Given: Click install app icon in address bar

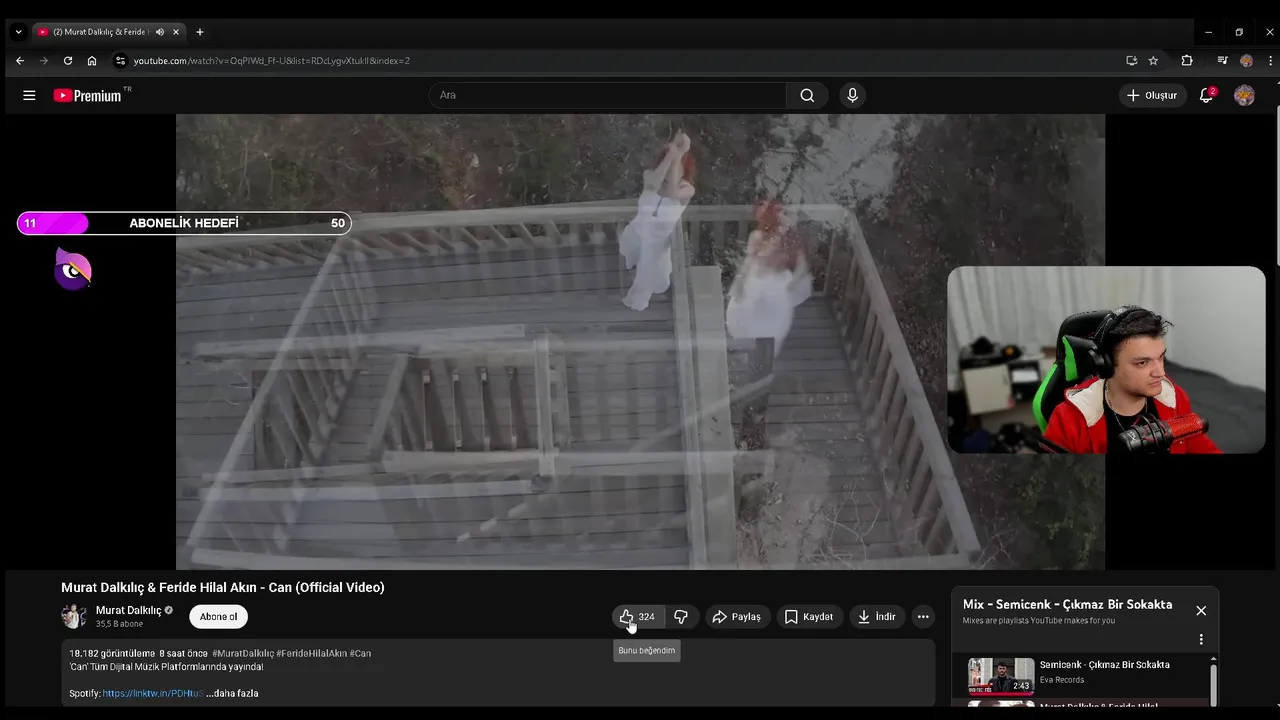Looking at the screenshot, I should (1131, 61).
